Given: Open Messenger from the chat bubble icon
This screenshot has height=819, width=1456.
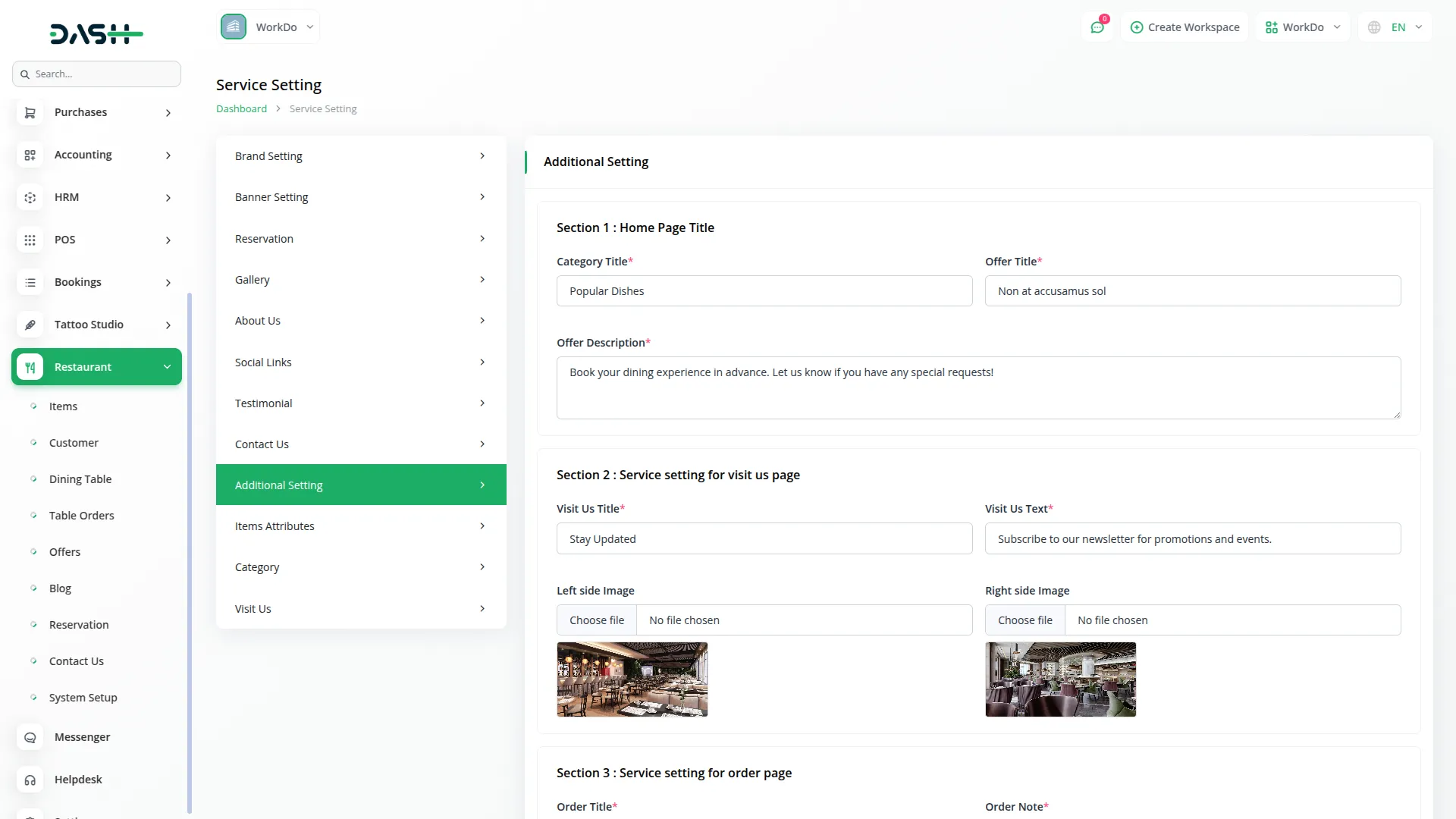Looking at the screenshot, I should point(30,737).
